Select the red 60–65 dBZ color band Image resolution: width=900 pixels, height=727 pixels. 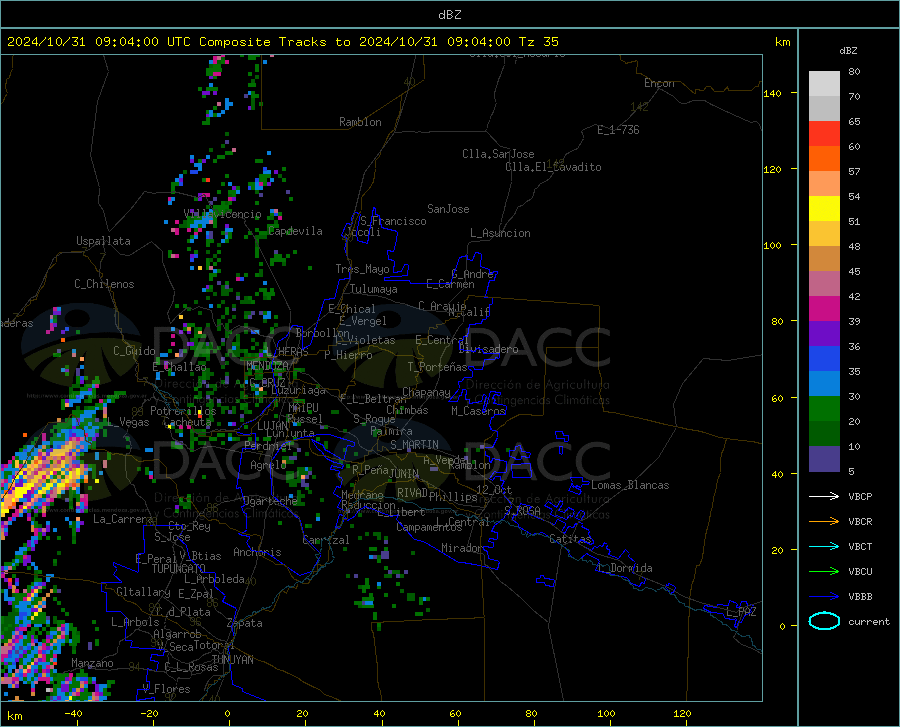coord(824,134)
